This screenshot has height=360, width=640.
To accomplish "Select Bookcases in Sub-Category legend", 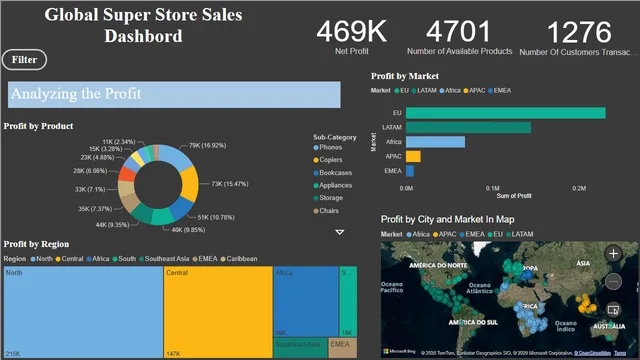I will (x=333, y=173).
